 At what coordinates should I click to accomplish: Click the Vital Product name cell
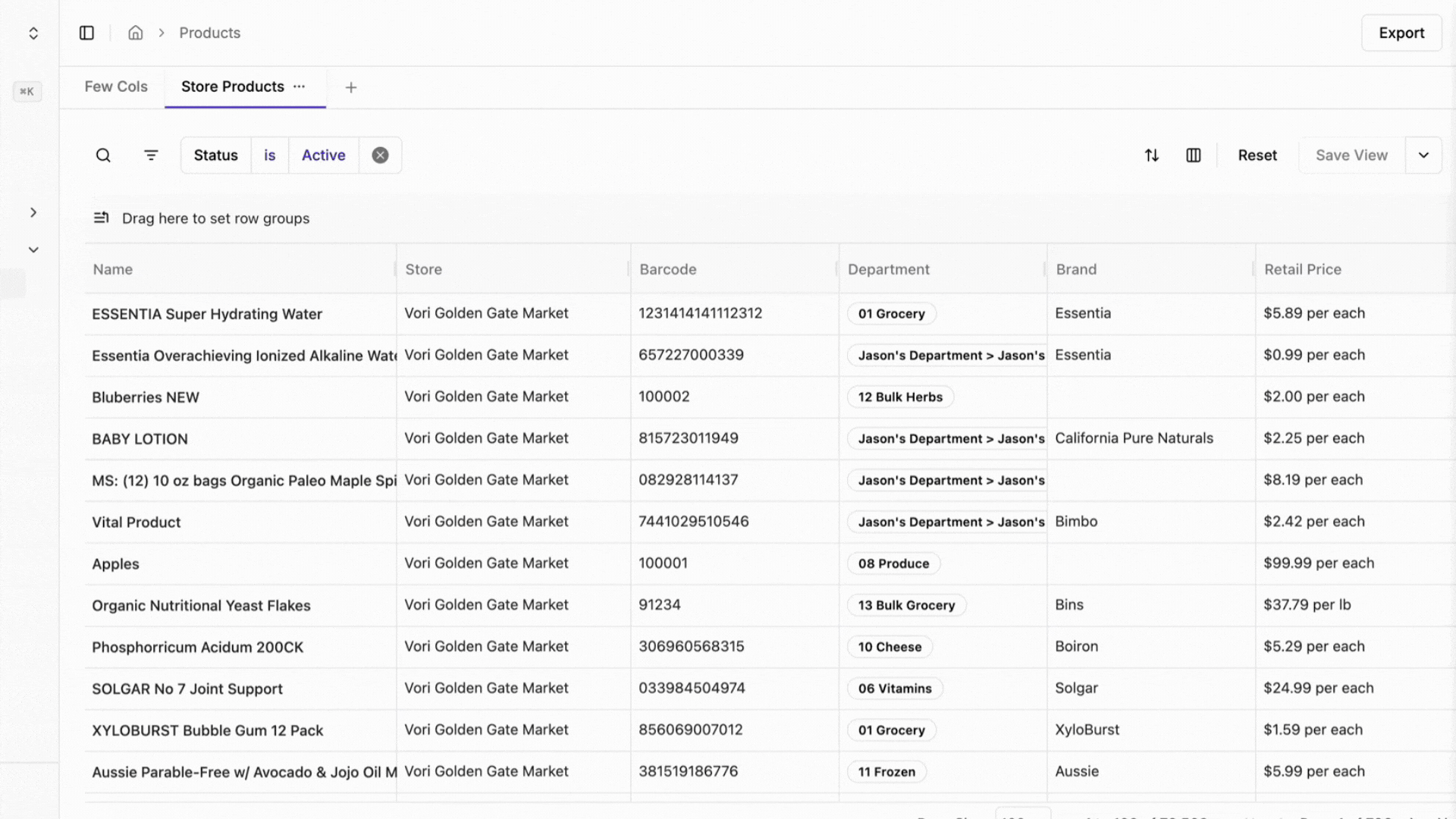pyautogui.click(x=136, y=522)
